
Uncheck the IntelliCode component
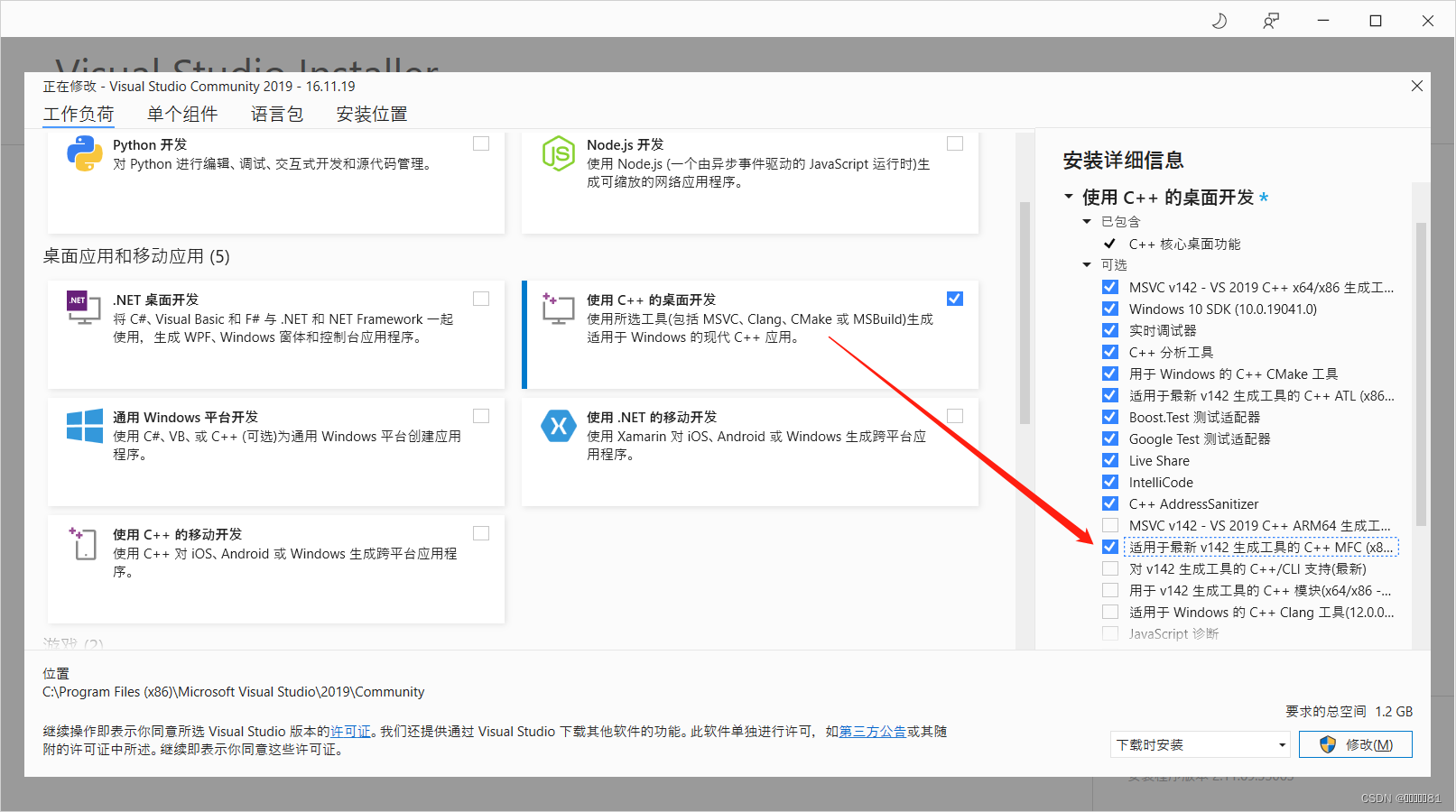click(1110, 482)
